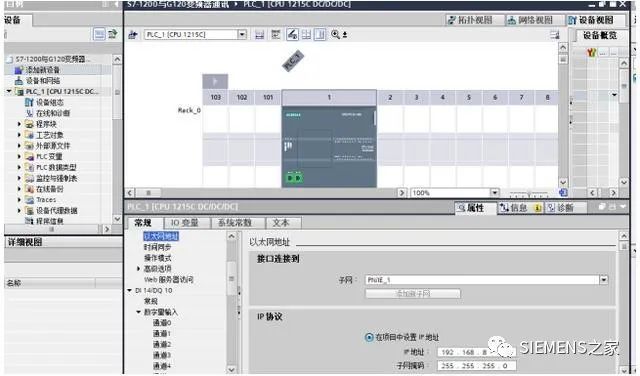Select 以太网地址 in properties tree
The width and height of the screenshot is (640, 376).
tap(161, 236)
